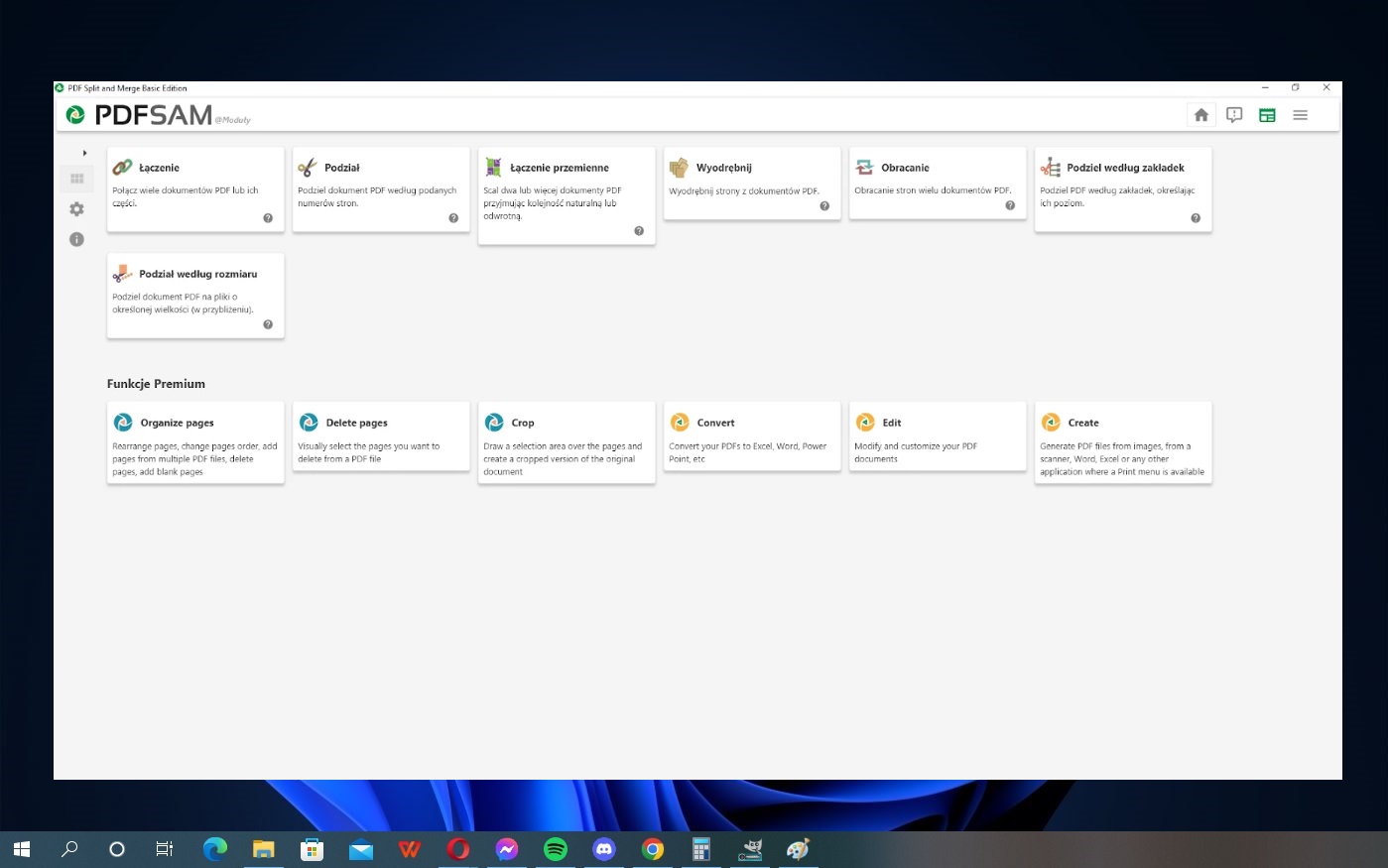Image resolution: width=1388 pixels, height=868 pixels.
Task: Open the workspace/dashboard icon in the header
Action: pyautogui.click(x=1267, y=115)
